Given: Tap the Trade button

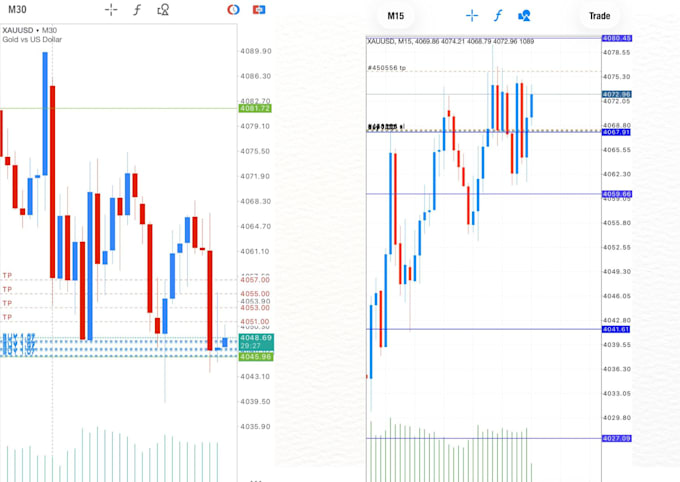Looking at the screenshot, I should click(x=599, y=16).
